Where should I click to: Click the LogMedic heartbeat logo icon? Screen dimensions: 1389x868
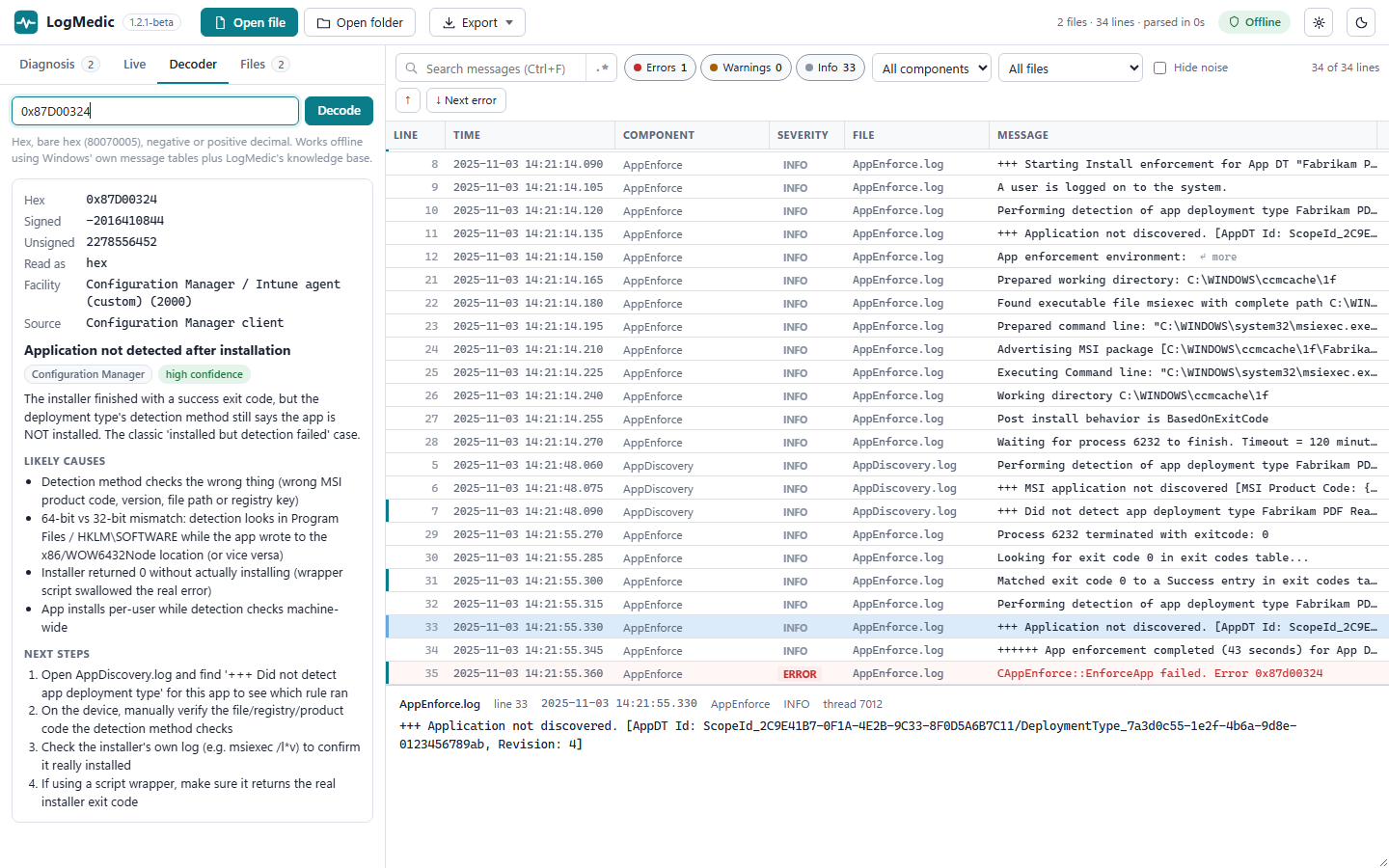point(26,22)
